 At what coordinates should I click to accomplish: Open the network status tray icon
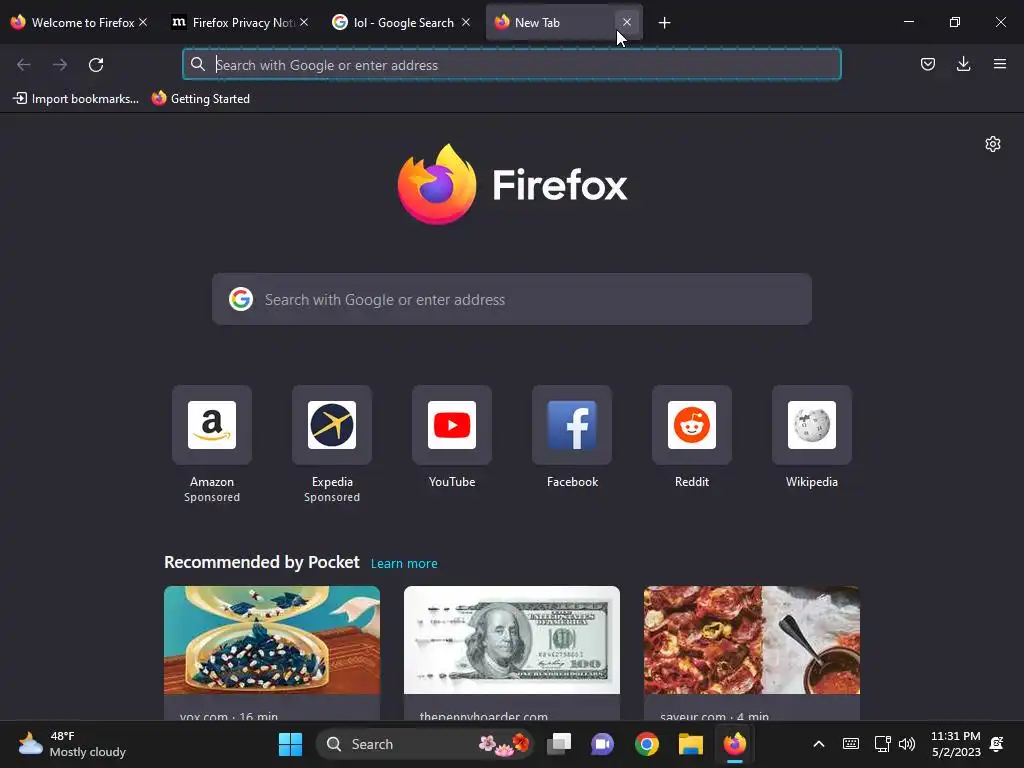(882, 744)
